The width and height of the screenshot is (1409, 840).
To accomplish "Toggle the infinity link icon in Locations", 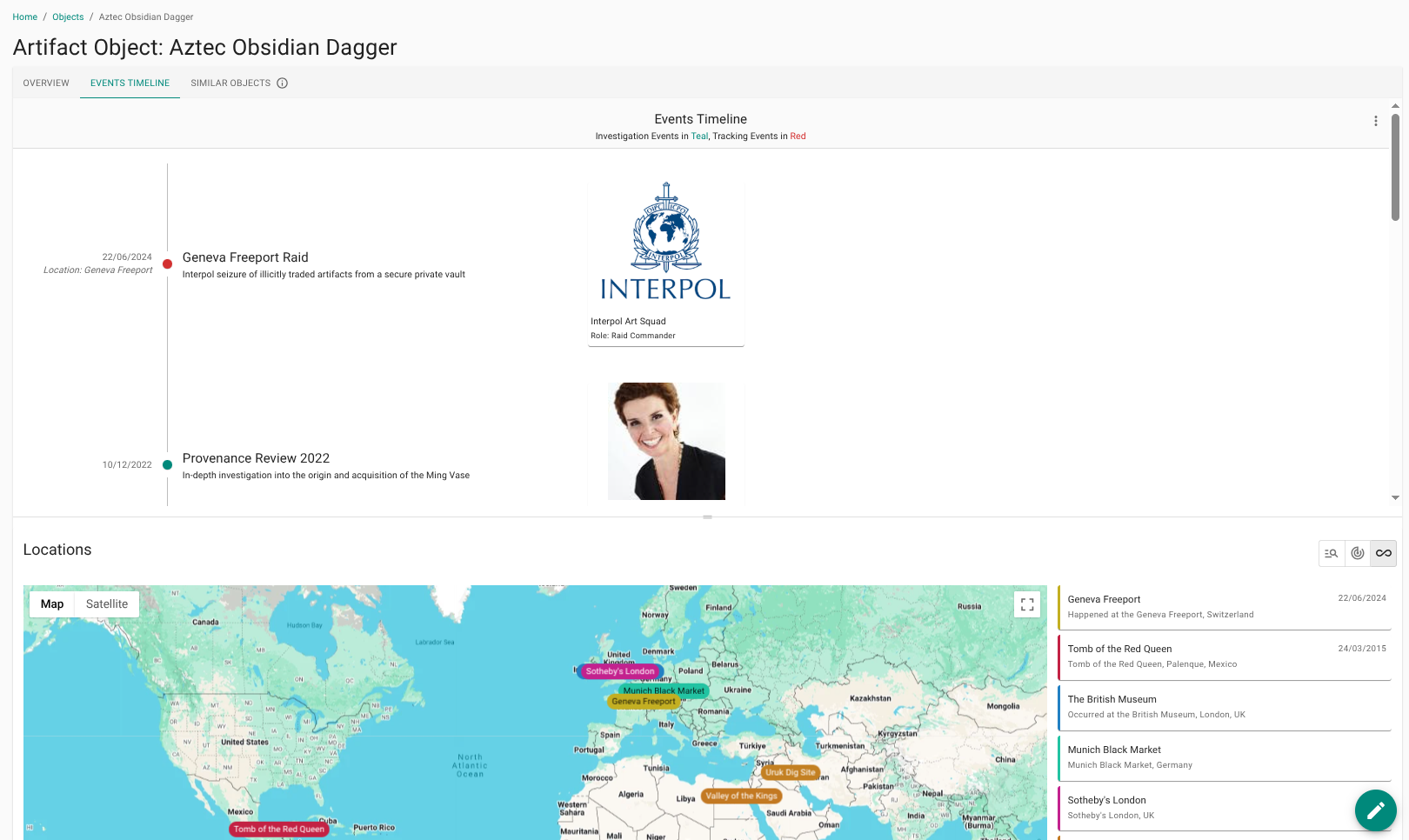I will click(x=1384, y=553).
